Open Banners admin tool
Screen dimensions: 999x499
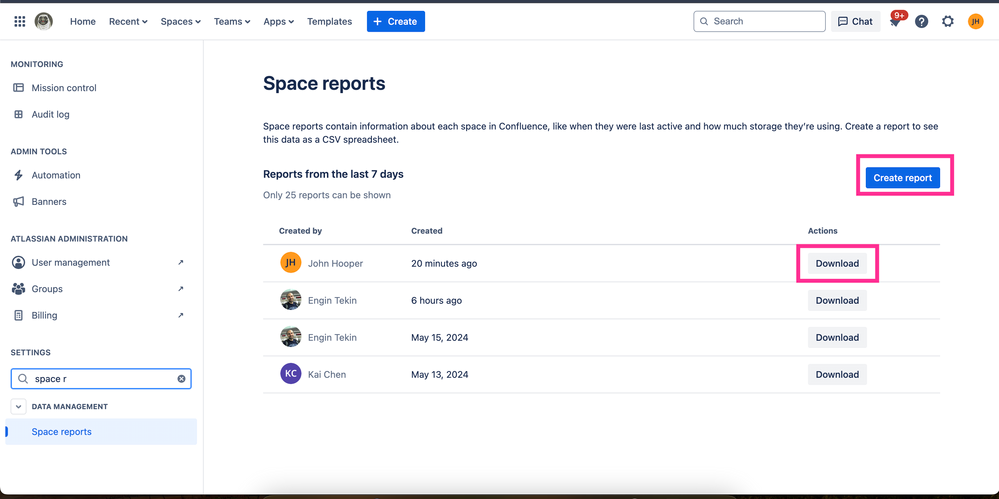(49, 201)
